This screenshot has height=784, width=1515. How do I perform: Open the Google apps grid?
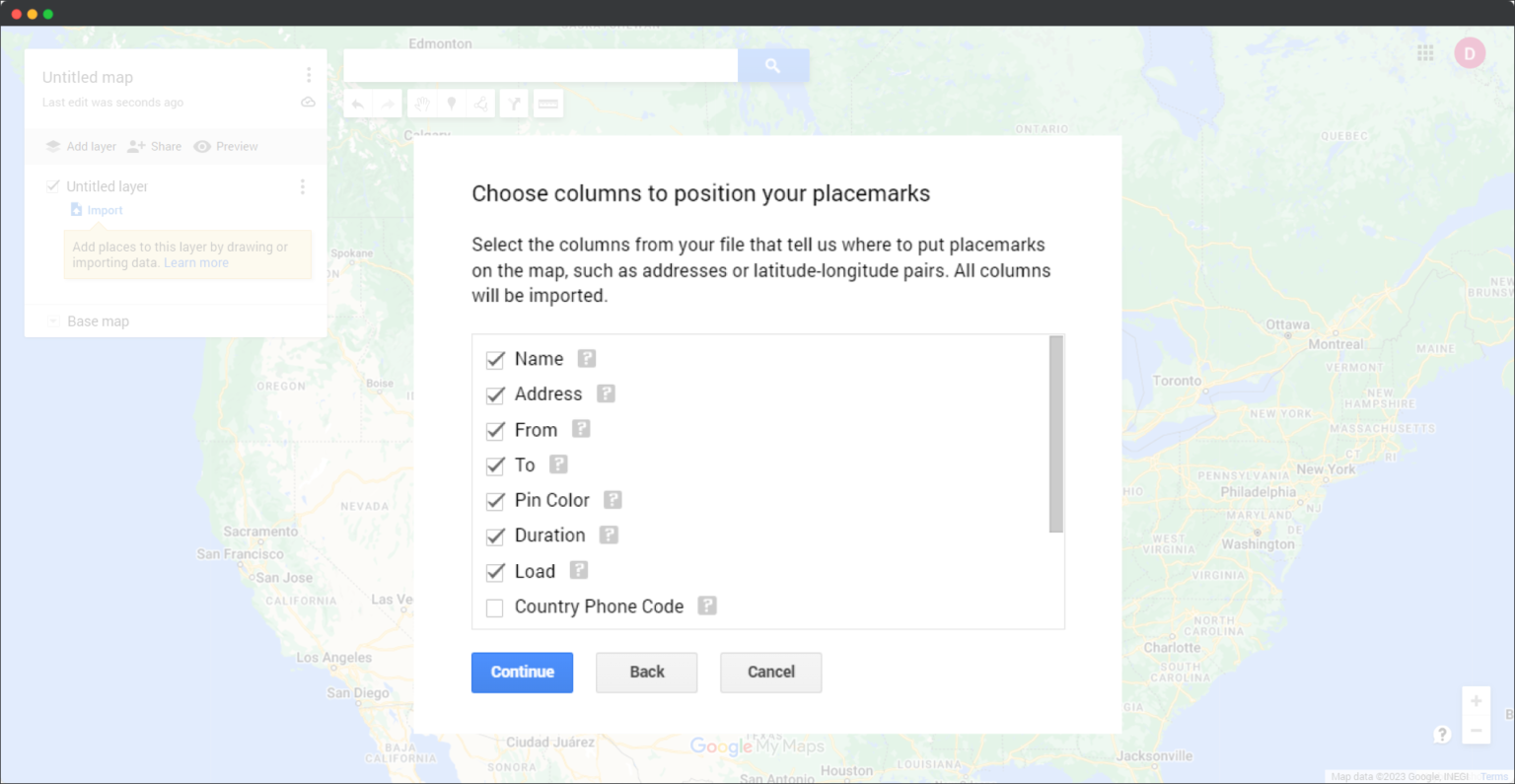pyautogui.click(x=1424, y=52)
